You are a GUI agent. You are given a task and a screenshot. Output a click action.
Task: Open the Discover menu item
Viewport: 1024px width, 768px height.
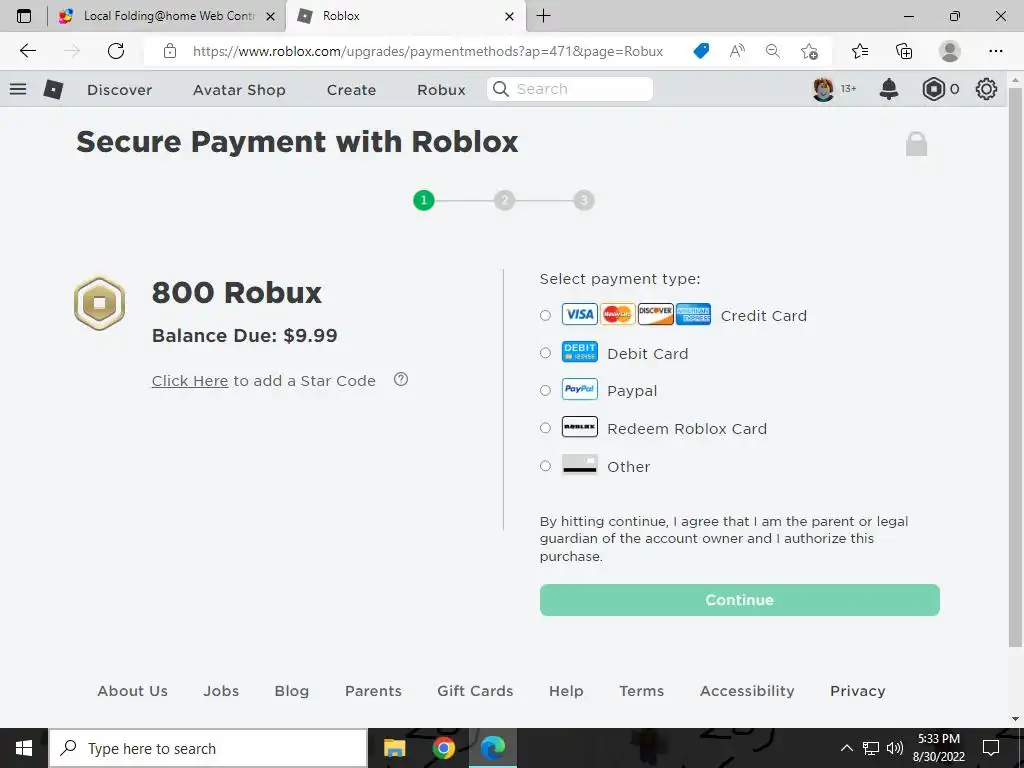point(120,89)
